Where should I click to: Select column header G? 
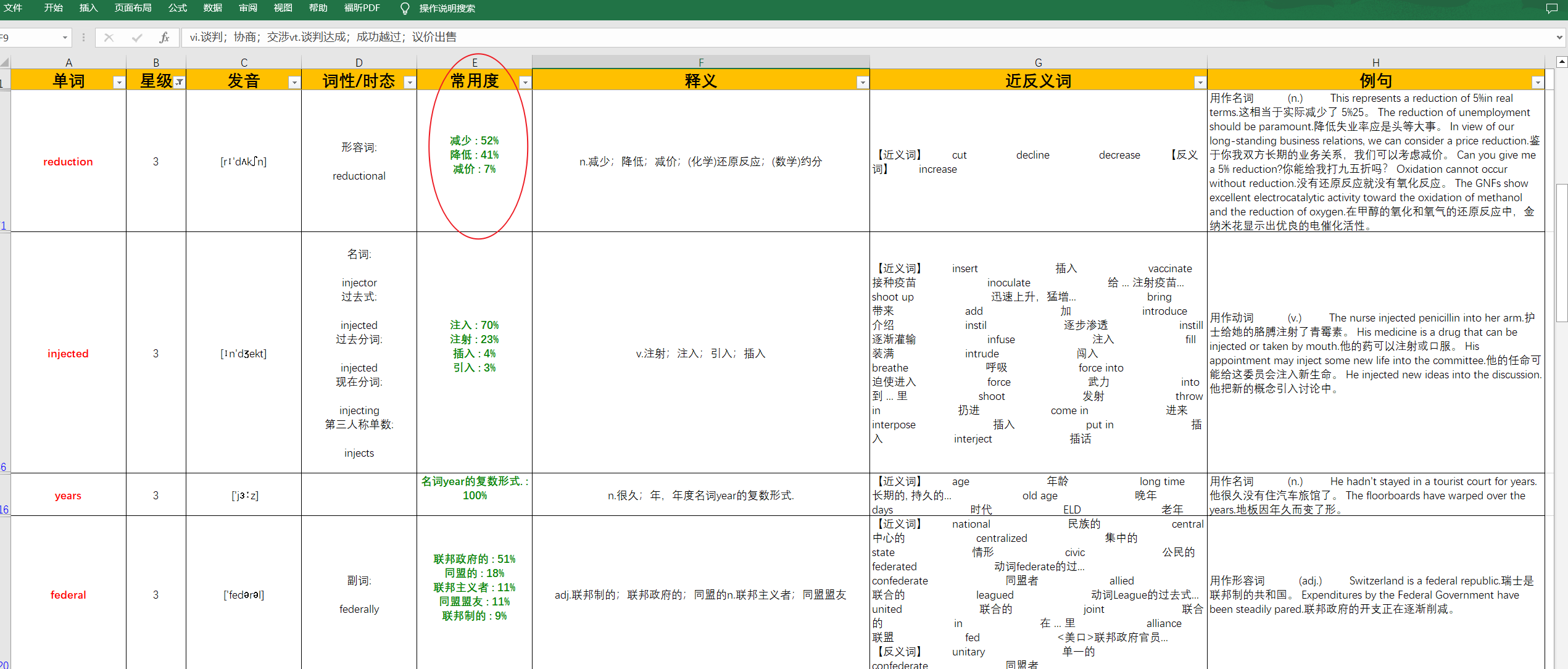1038,62
